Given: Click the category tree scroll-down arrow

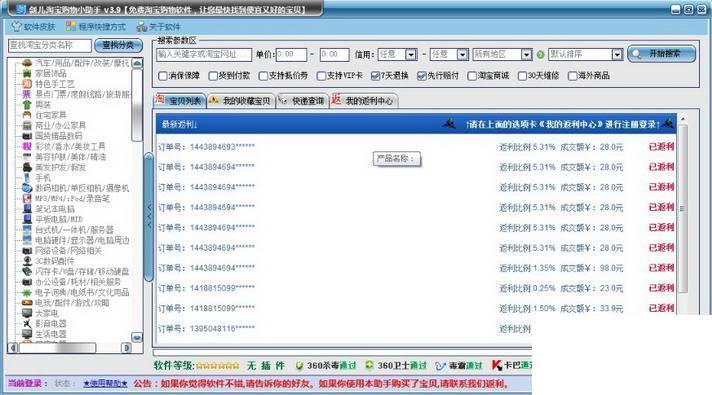Looking at the screenshot, I should (137, 337).
